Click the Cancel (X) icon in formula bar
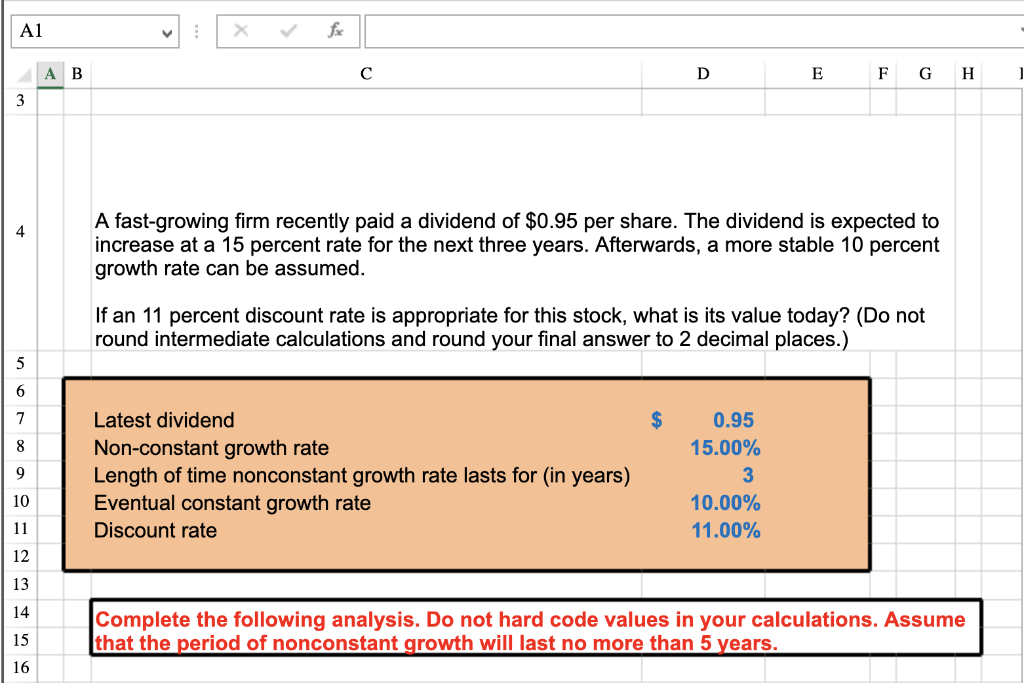 (240, 31)
